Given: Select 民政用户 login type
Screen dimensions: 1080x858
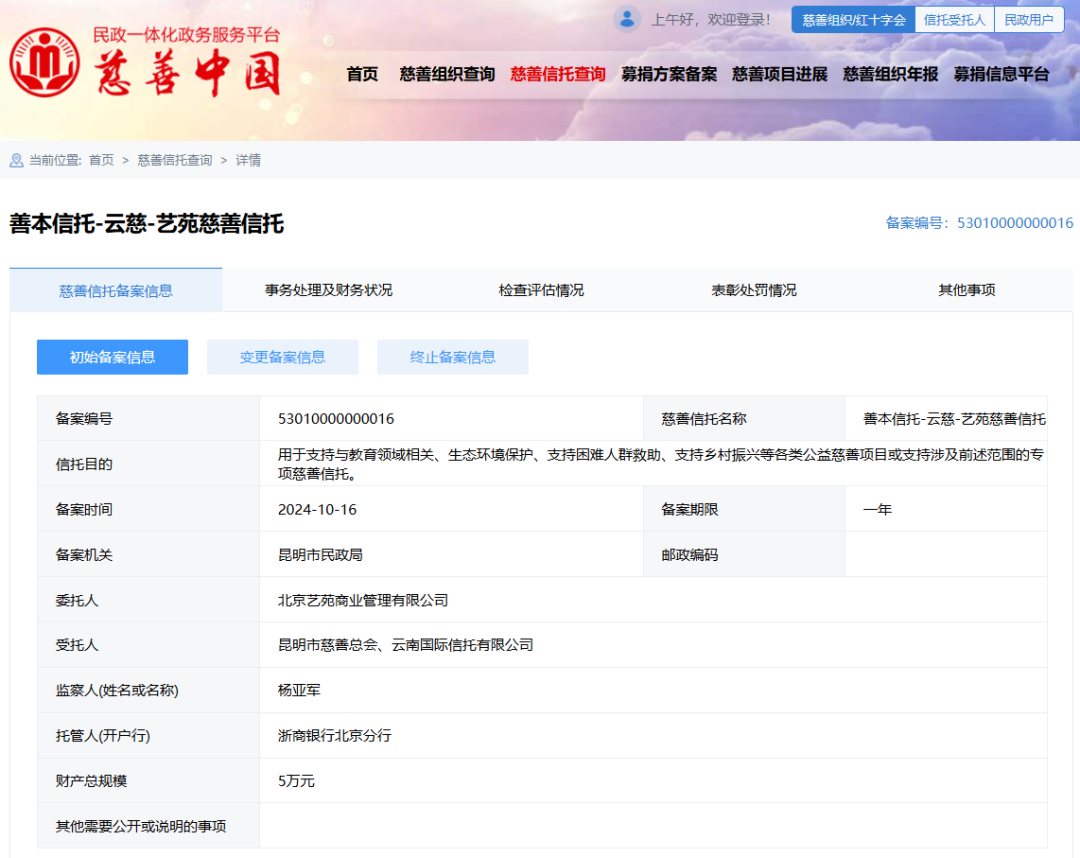Looking at the screenshot, I should point(1029,20).
